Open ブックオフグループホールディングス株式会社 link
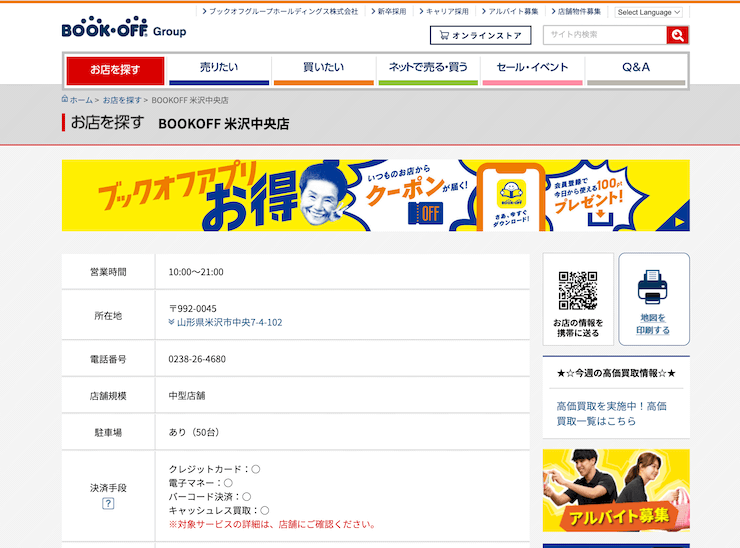The width and height of the screenshot is (740, 548). point(280,11)
